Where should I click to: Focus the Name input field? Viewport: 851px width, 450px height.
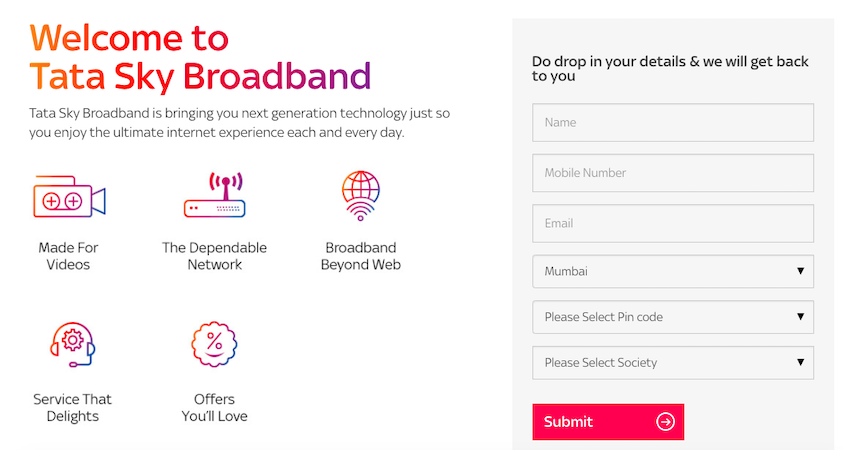[673, 123]
